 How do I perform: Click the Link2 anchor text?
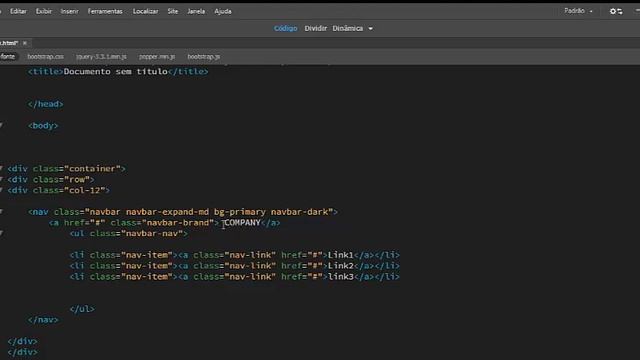[x=340, y=266]
